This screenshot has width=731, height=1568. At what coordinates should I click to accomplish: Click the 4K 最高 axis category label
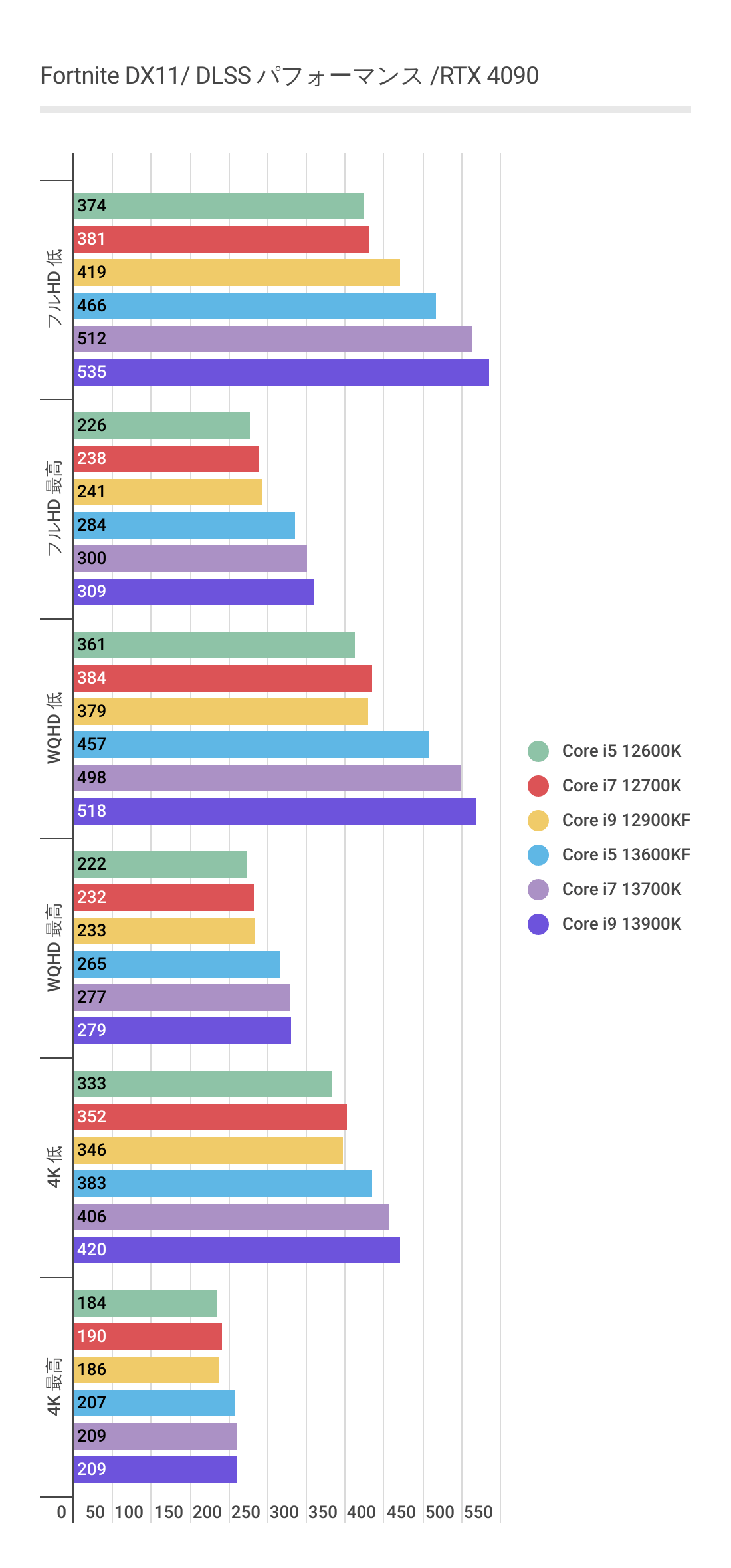(x=54, y=1386)
